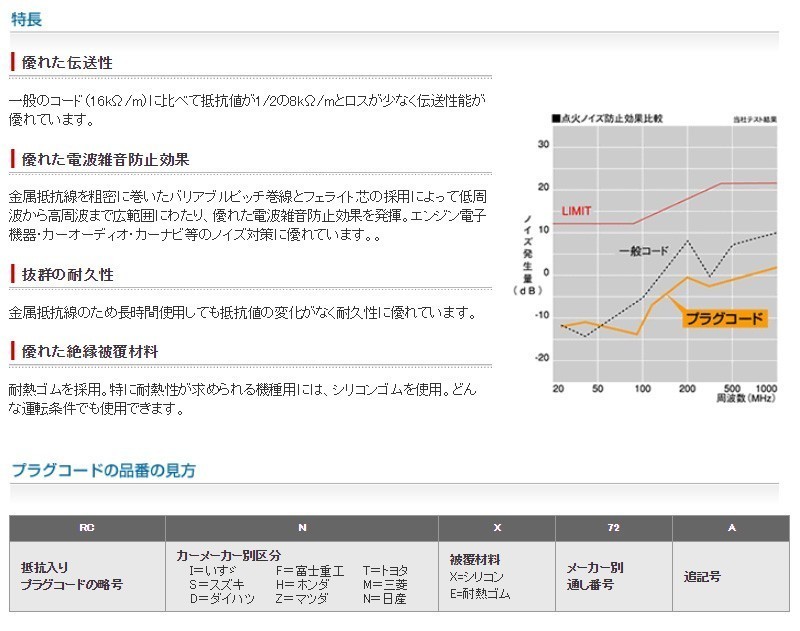Click the 金属抵抗線を粗密に巻いた paragraph
Image resolution: width=800 pixels, height=631 pixels.
point(247,216)
